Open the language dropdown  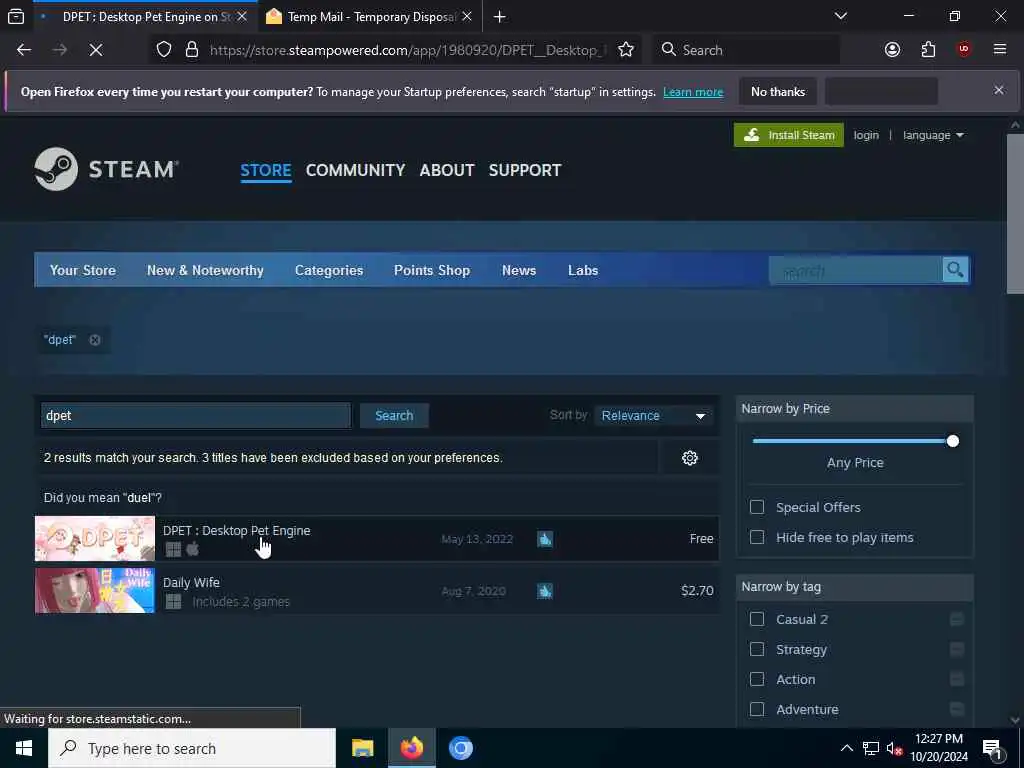933,135
